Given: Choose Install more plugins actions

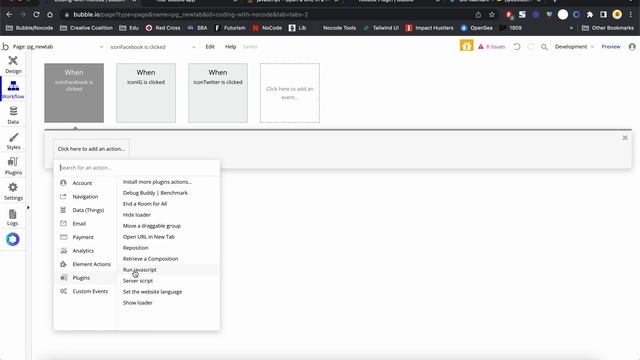Looking at the screenshot, I should tap(157, 182).
